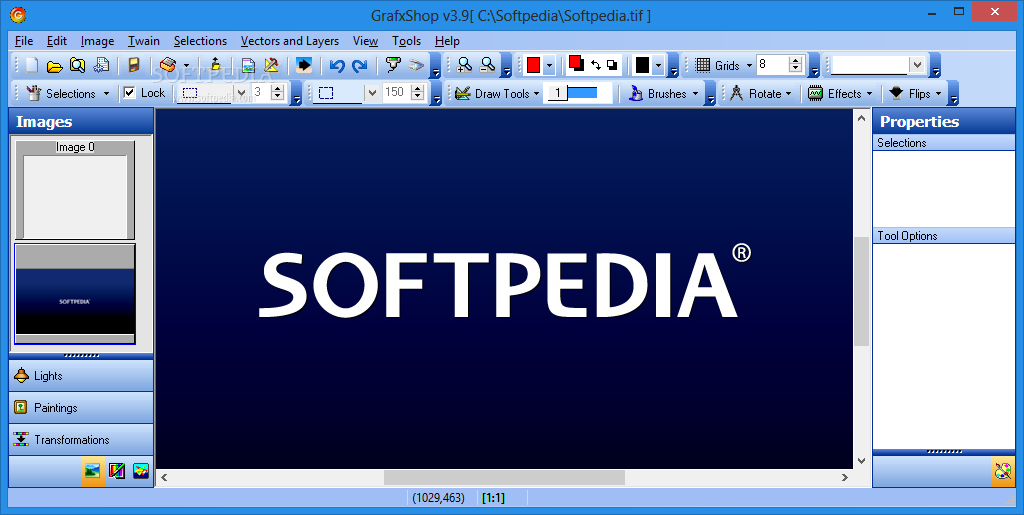1024x515 pixels.
Task: Open the Selections menu in menu bar
Action: click(200, 40)
